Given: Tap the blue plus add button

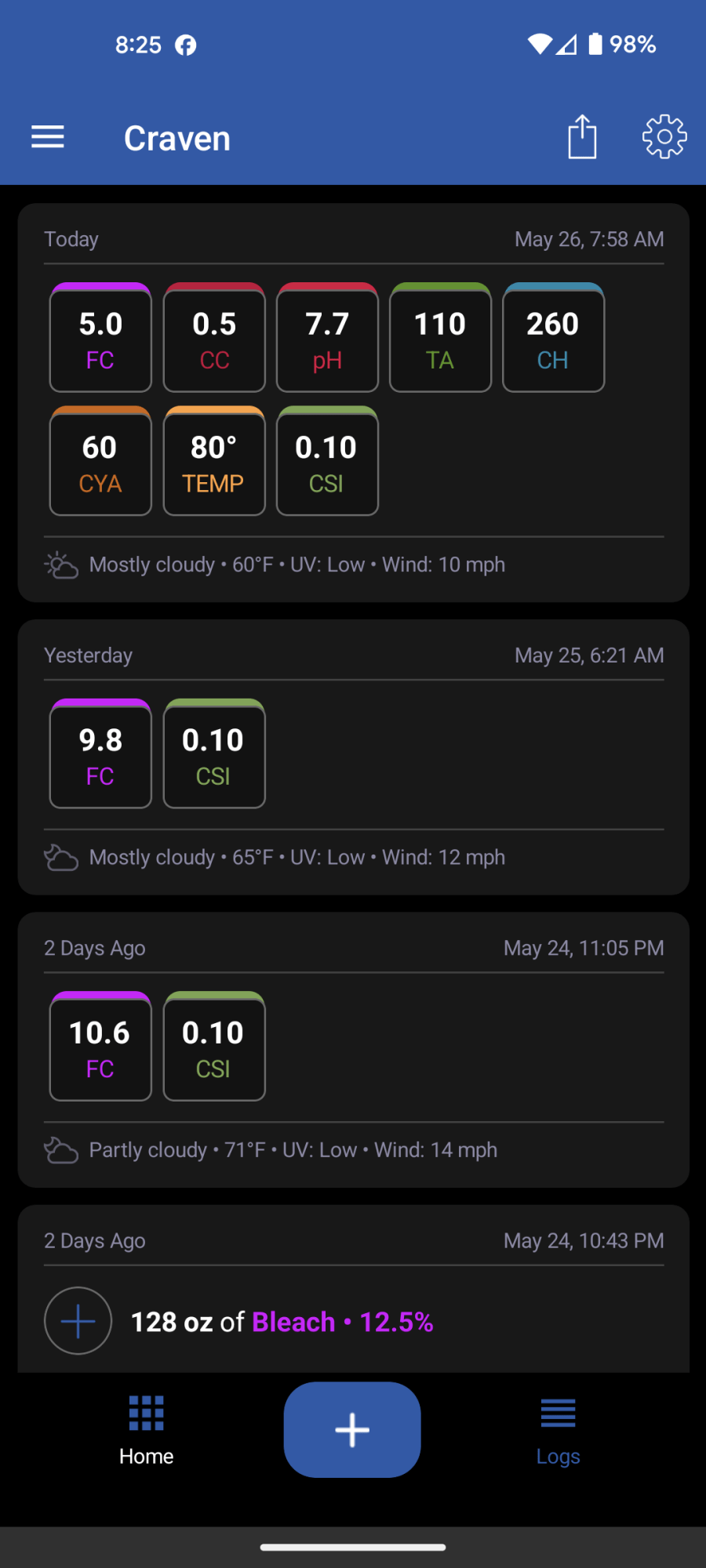Looking at the screenshot, I should click(x=352, y=1429).
